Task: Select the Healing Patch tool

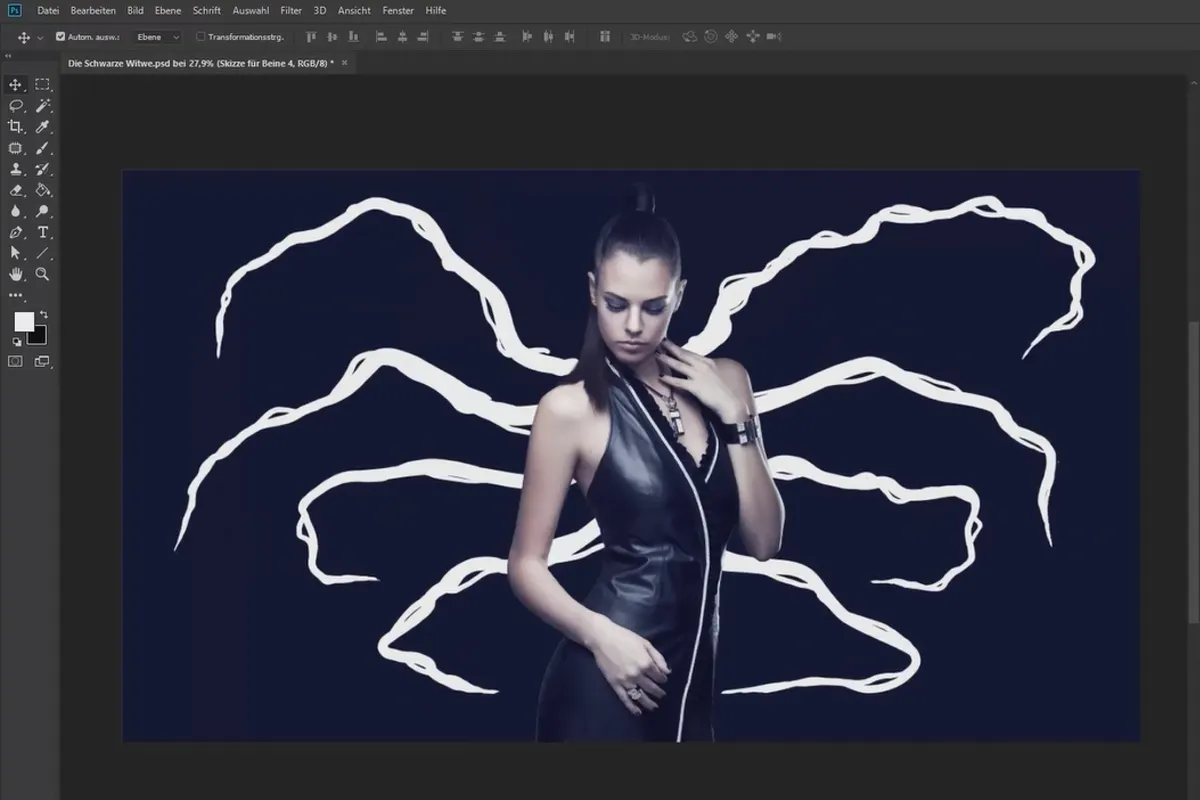Action: (x=16, y=148)
